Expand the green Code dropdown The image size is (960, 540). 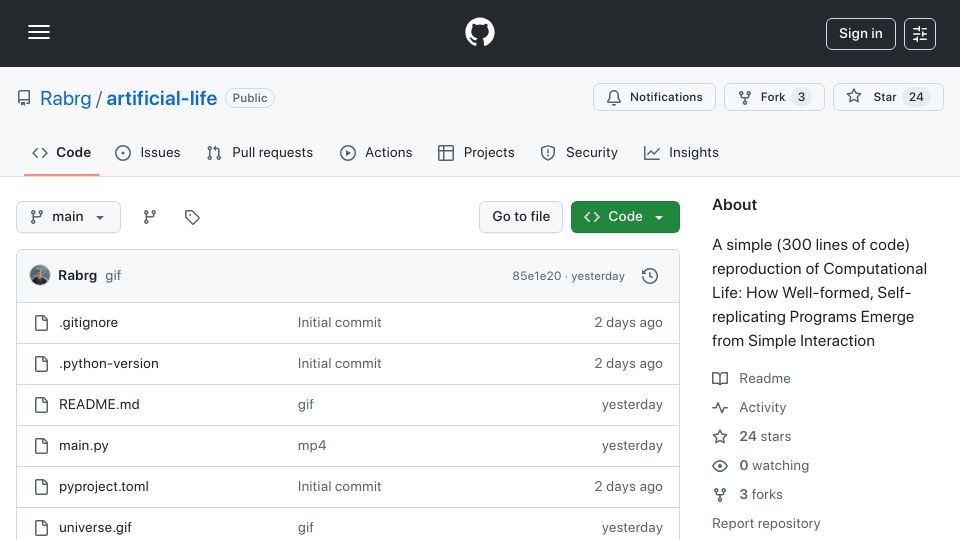click(625, 217)
